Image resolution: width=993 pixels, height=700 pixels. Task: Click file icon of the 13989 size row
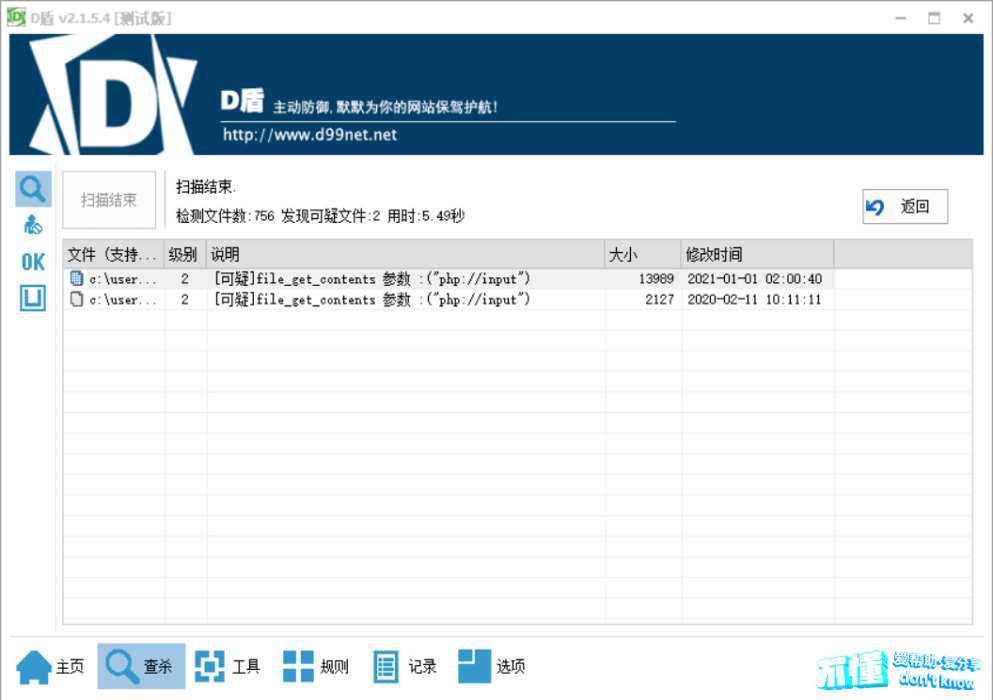77,278
